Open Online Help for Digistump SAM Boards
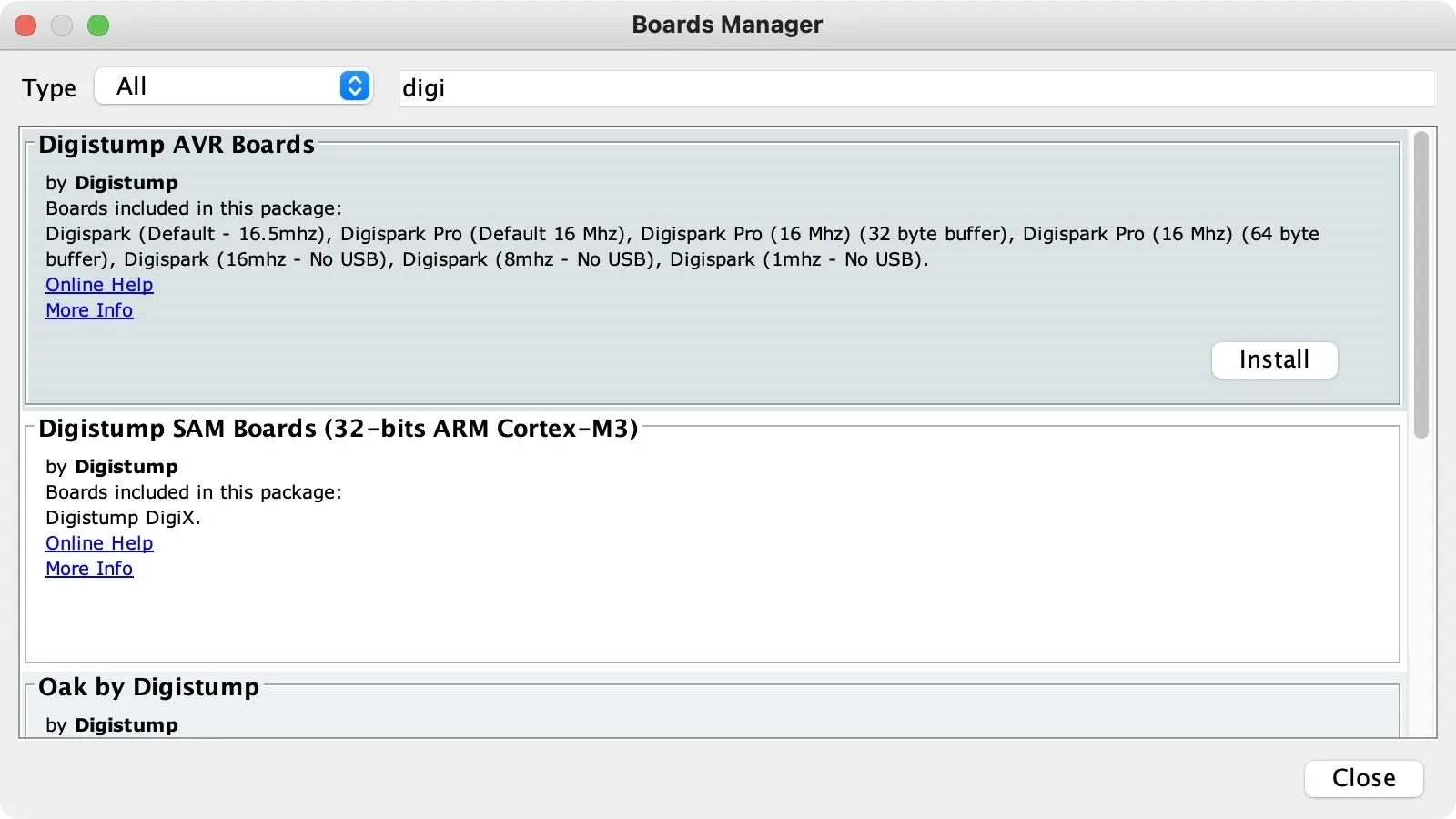 click(99, 543)
